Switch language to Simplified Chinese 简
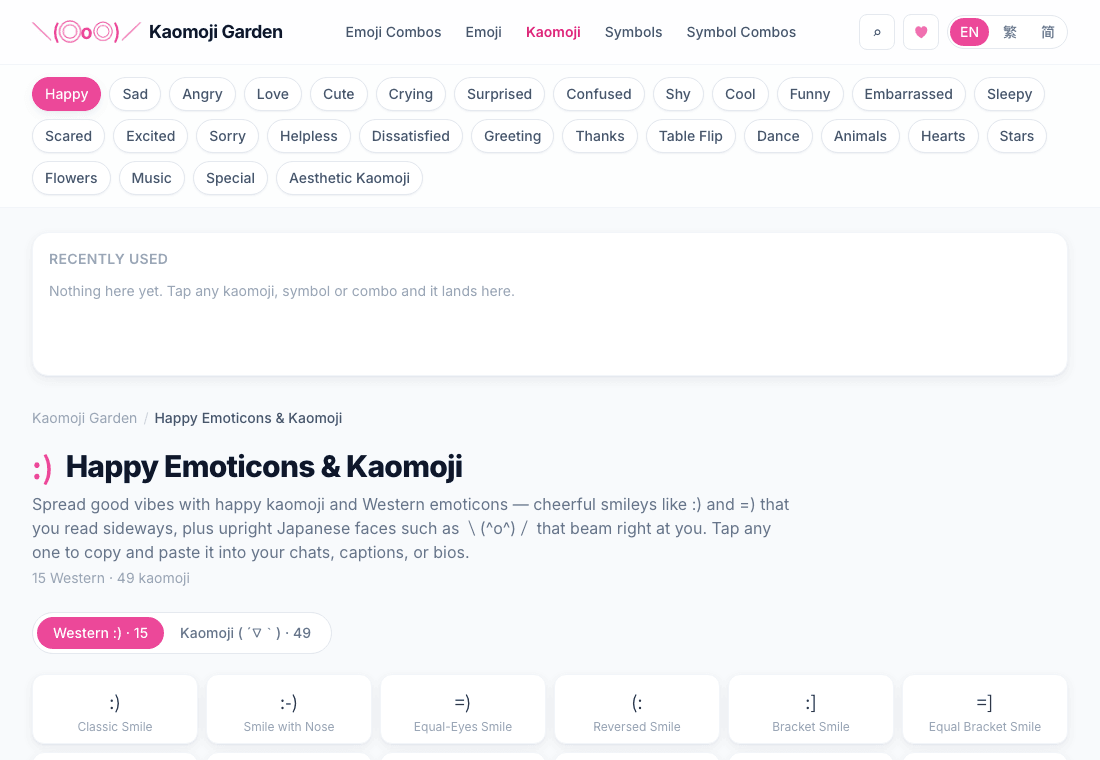The height and width of the screenshot is (760, 1100). 1047,32
